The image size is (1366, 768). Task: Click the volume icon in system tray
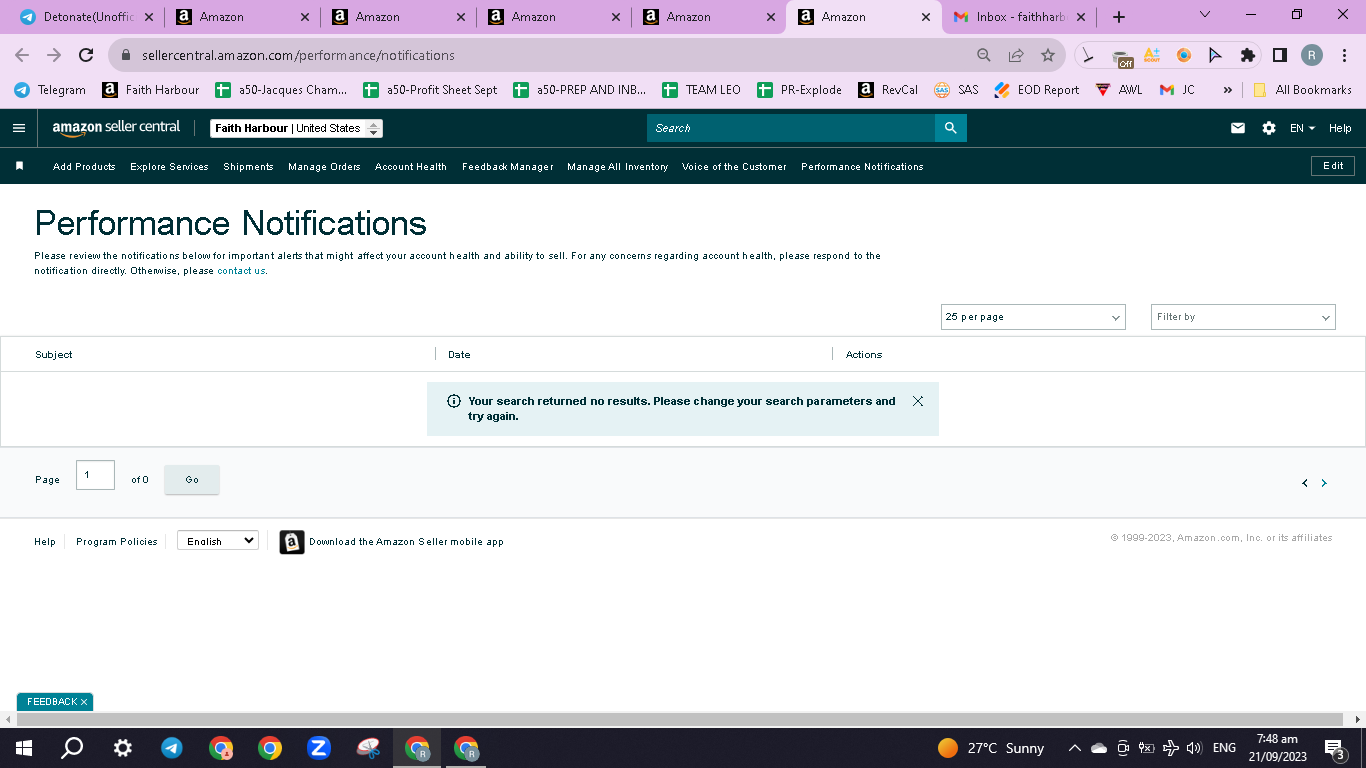pos(1193,748)
